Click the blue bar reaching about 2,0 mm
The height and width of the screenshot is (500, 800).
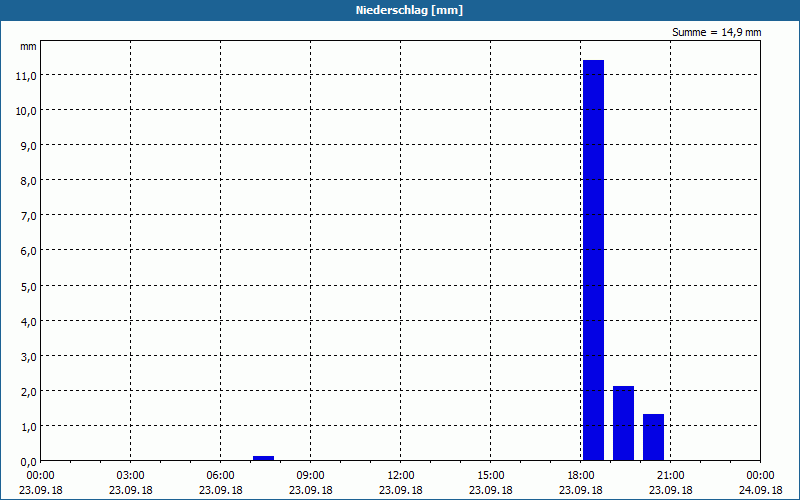tap(623, 423)
